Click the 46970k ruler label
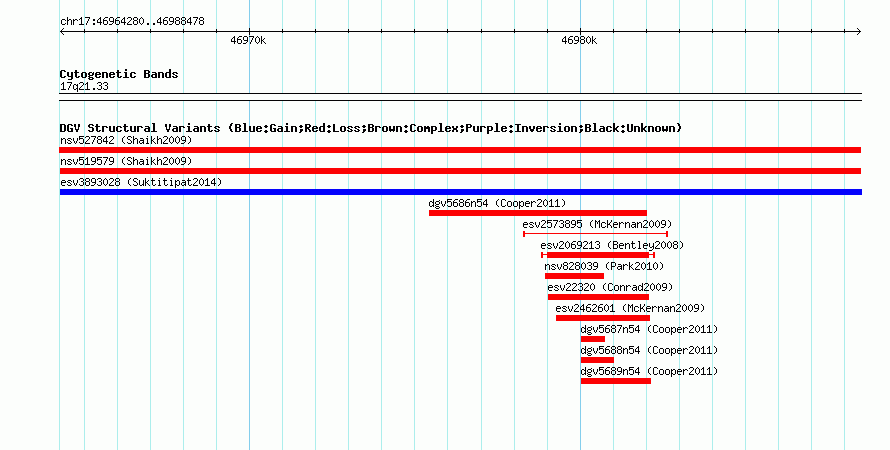Screen dimensions: 890x450 point(248,41)
